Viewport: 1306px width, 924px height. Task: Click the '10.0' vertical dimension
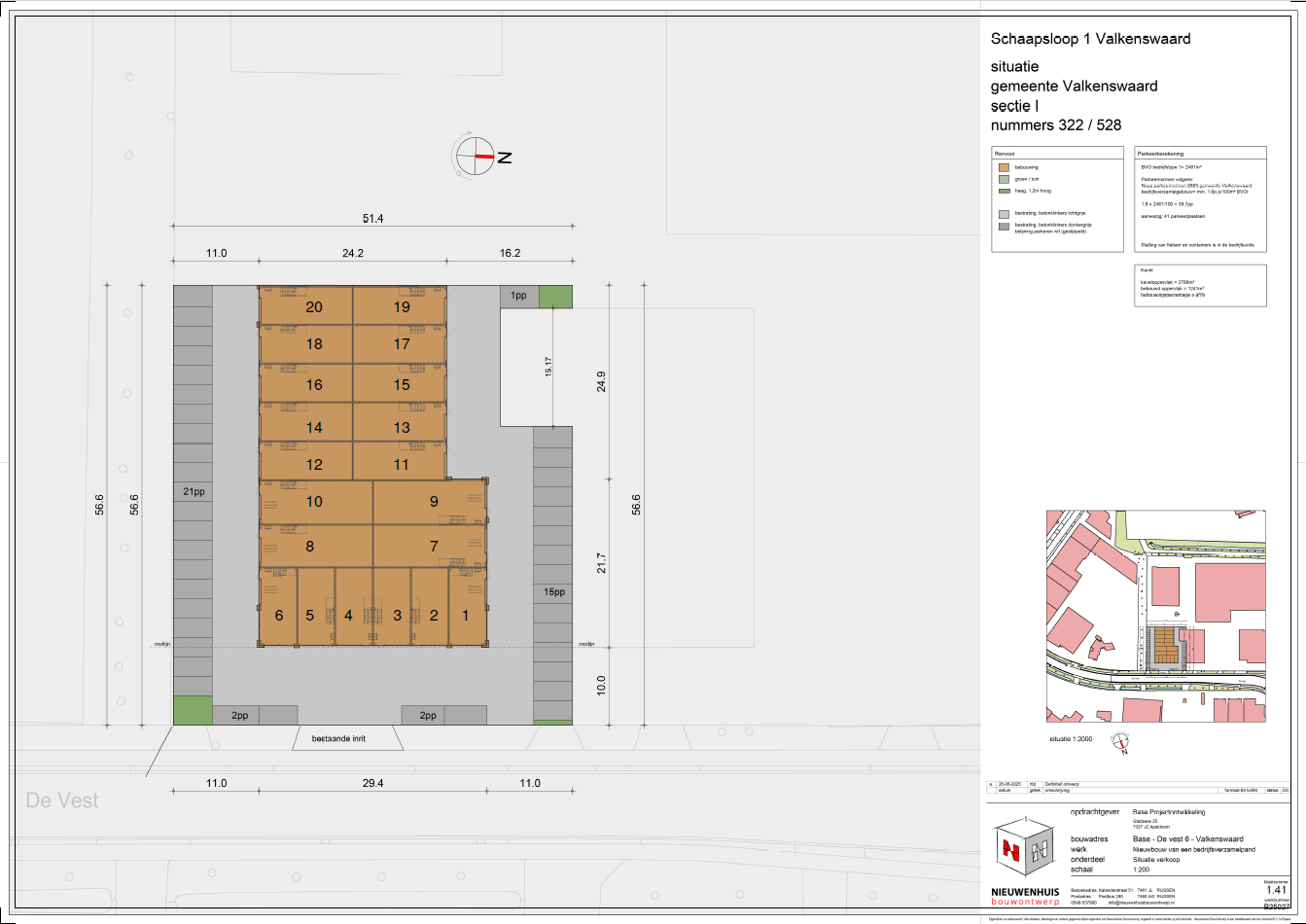point(602,686)
